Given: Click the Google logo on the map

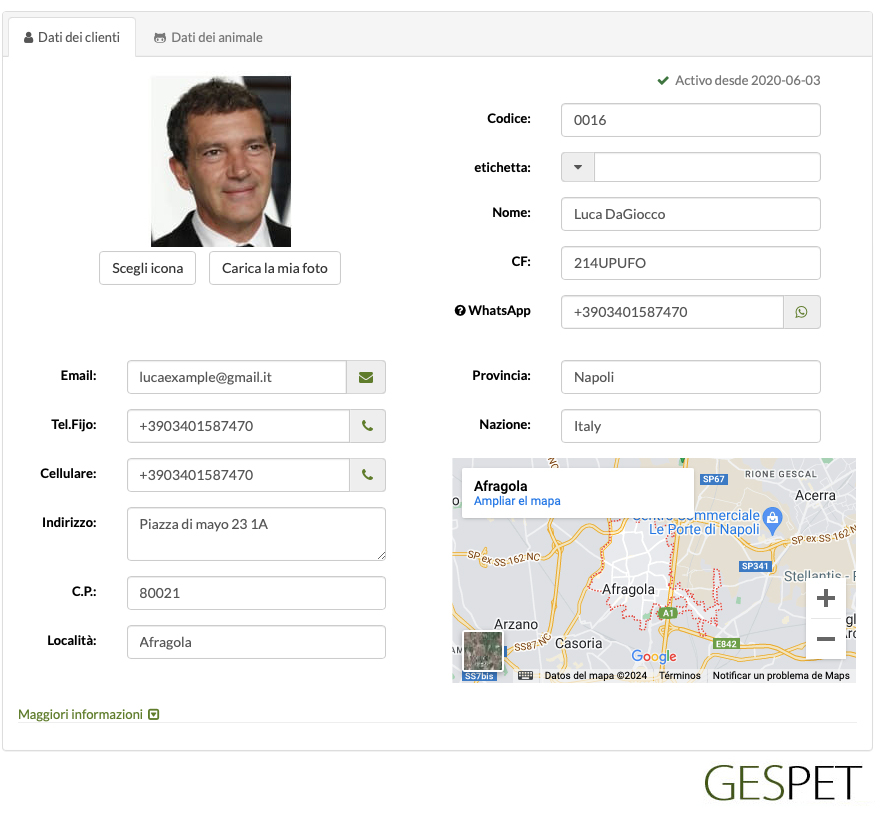Looking at the screenshot, I should [x=653, y=655].
